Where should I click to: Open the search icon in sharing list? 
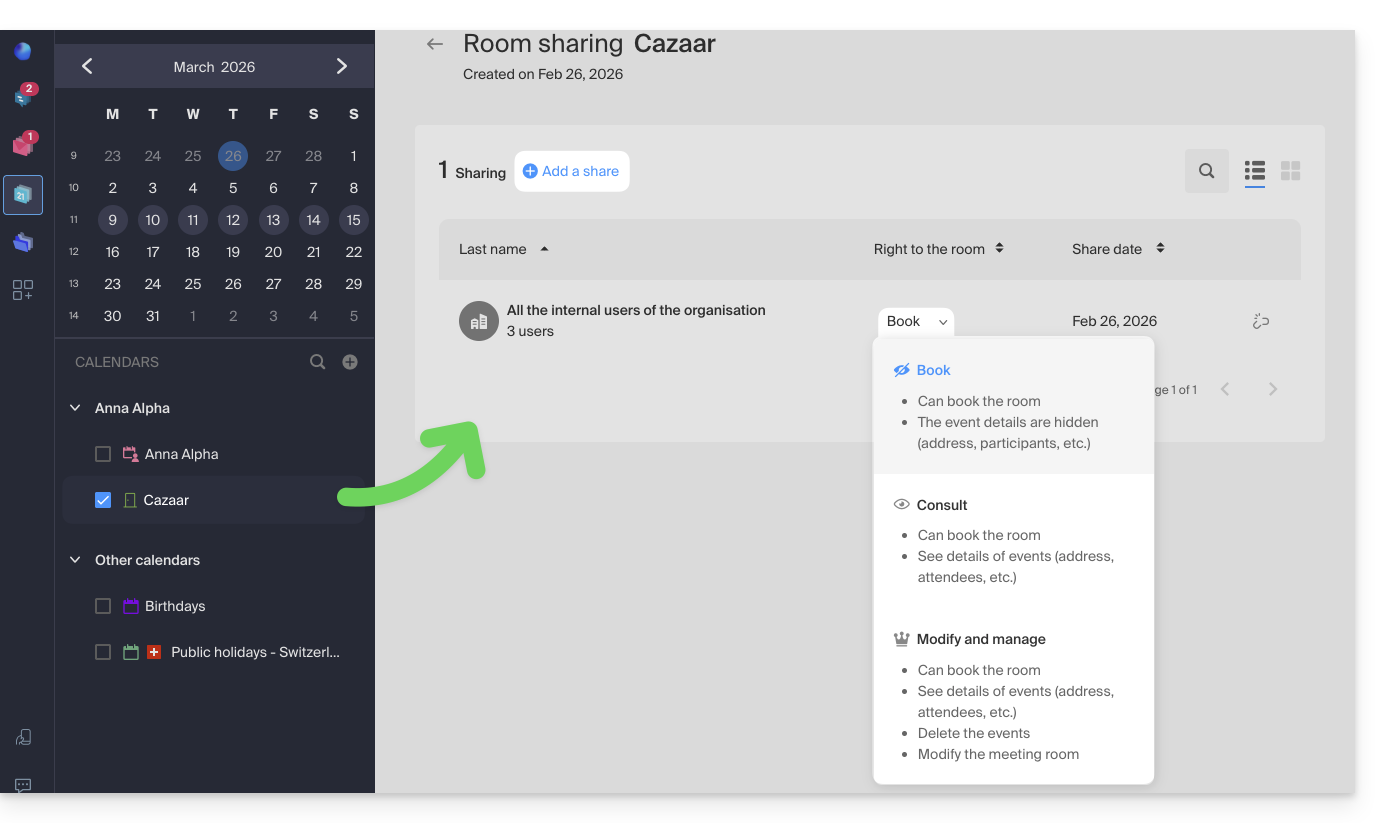click(x=1206, y=171)
